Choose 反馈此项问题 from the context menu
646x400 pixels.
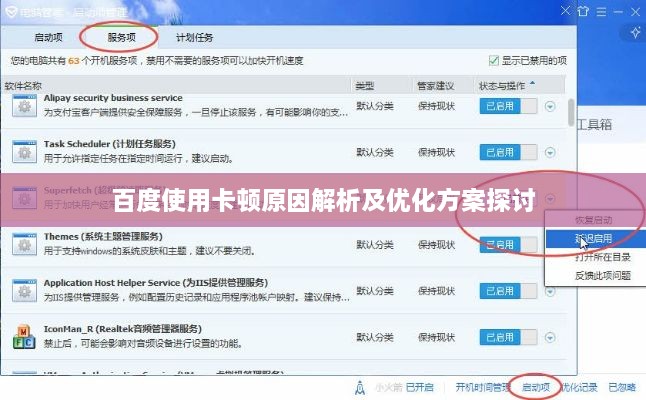click(603, 276)
